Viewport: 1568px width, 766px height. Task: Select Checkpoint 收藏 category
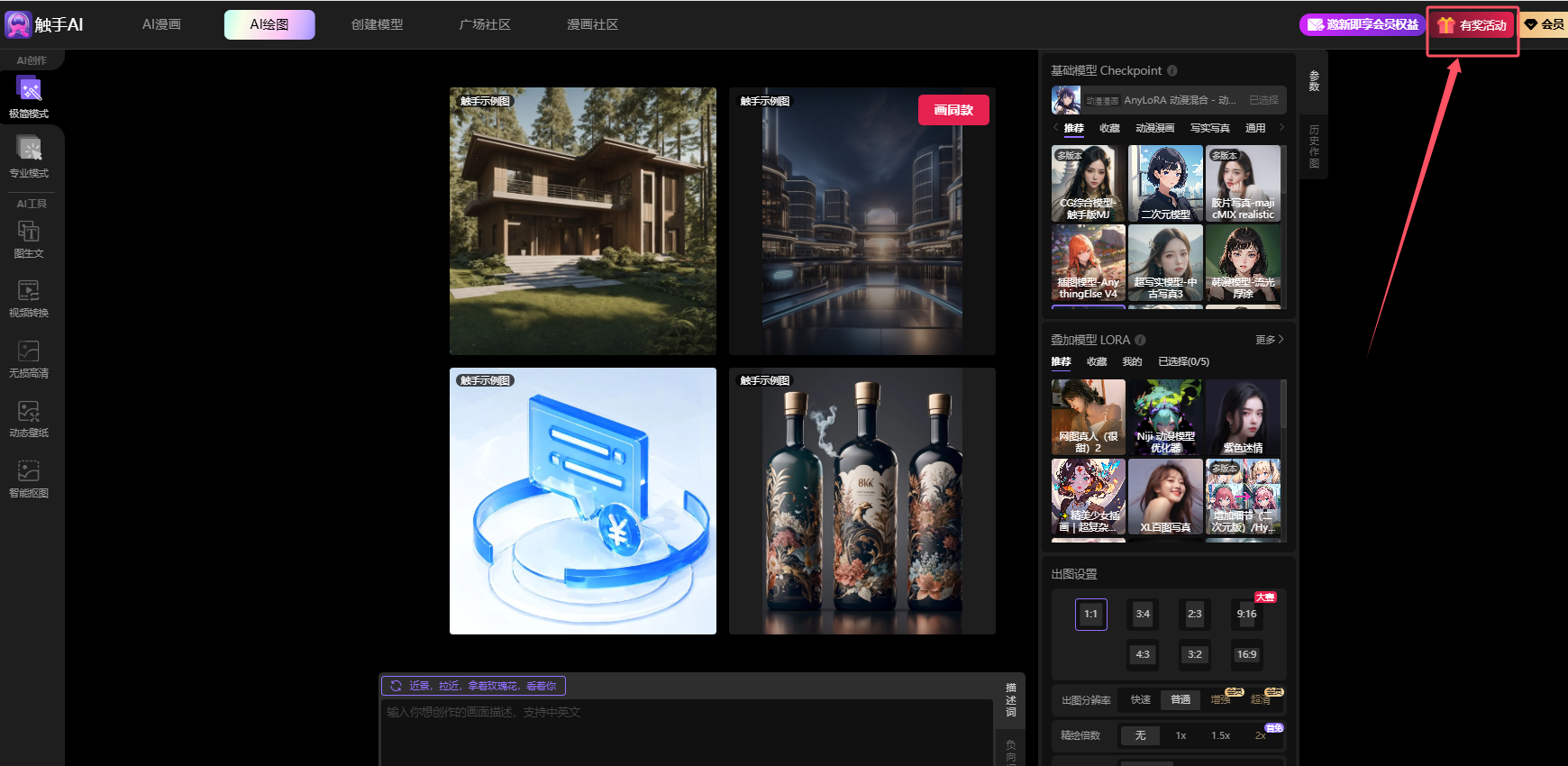[x=1109, y=128]
